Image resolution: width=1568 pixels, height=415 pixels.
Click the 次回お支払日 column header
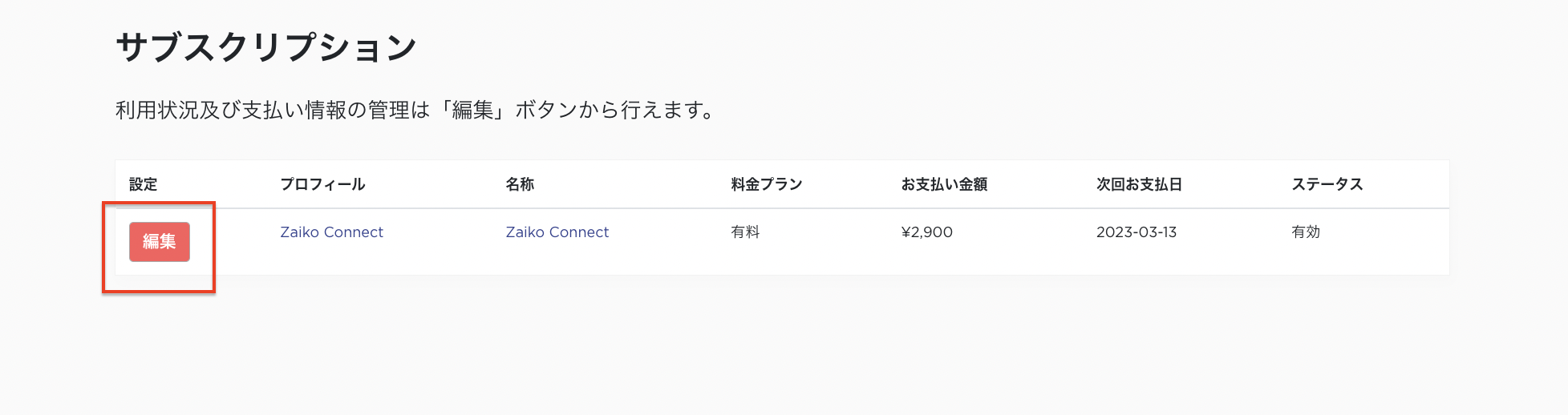coord(1139,184)
